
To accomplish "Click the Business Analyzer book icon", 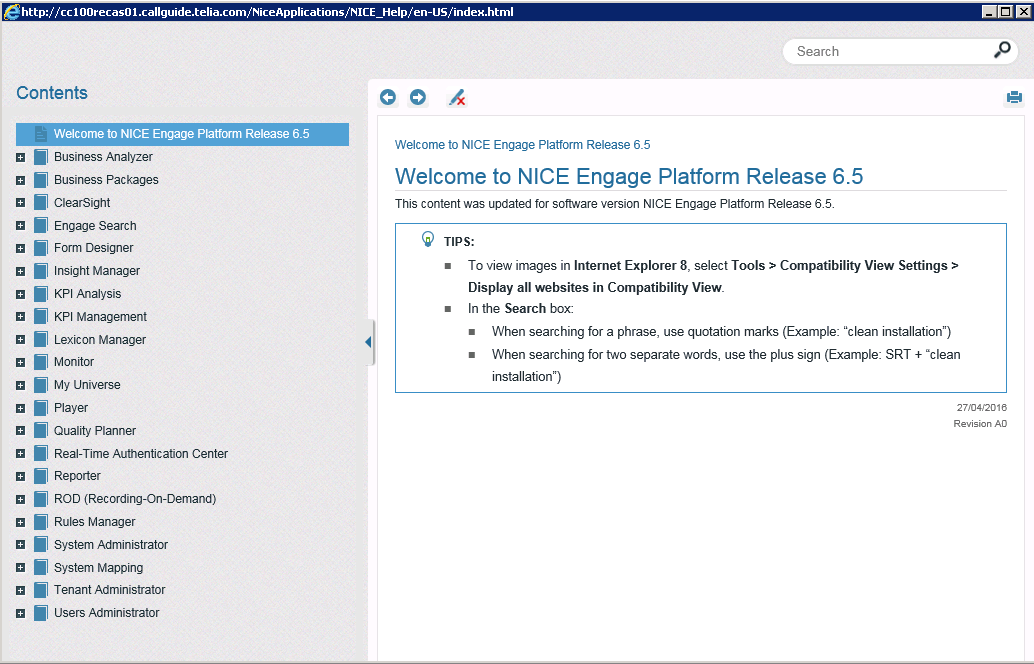I will click(41, 157).
